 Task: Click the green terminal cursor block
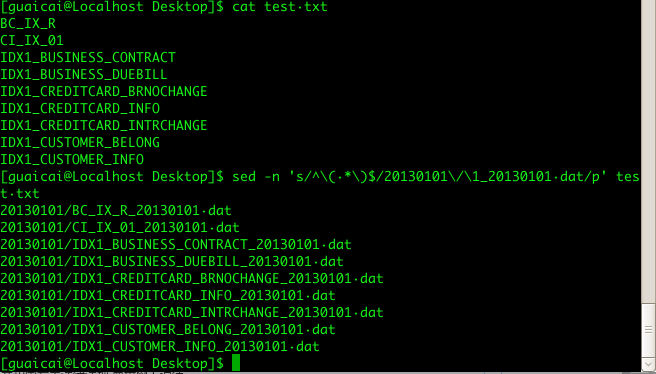(x=236, y=363)
